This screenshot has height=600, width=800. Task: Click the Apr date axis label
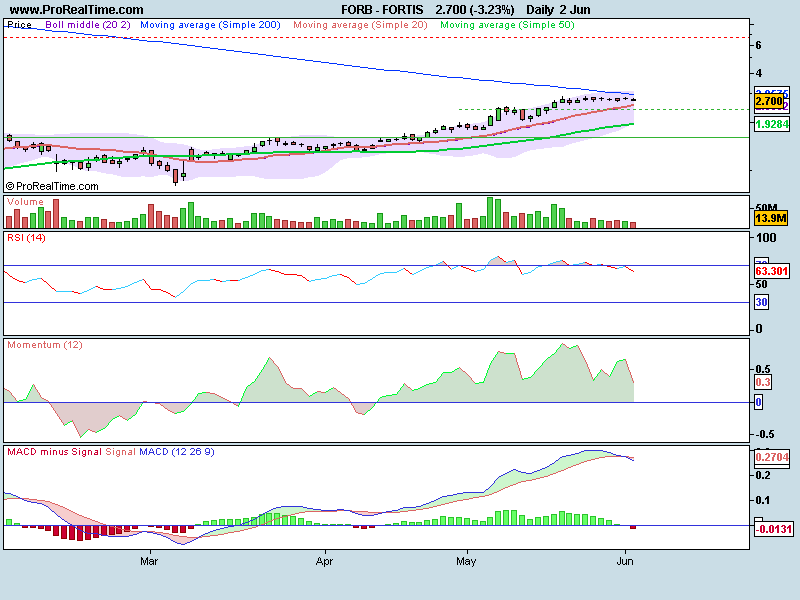(324, 561)
